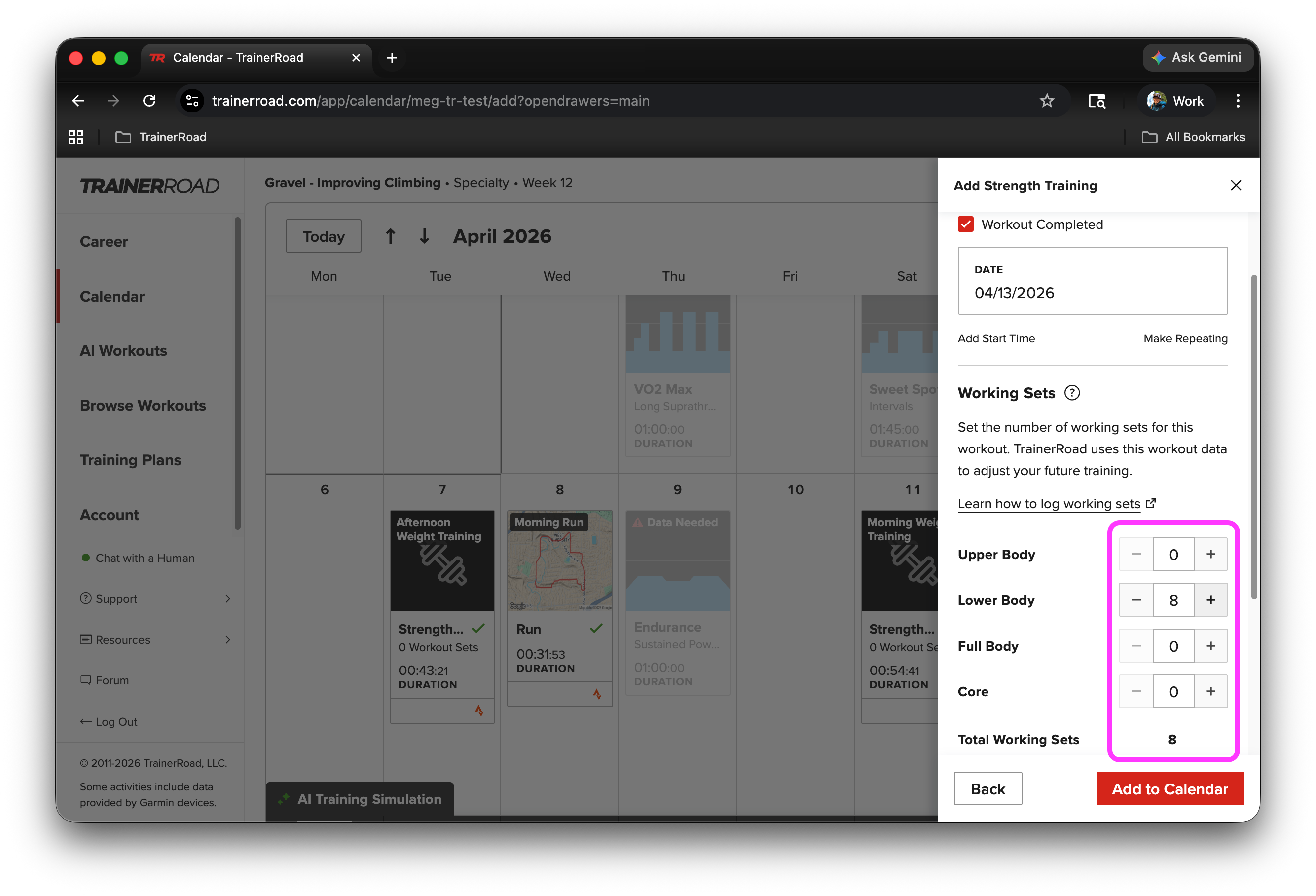
Task: Close the Add Strength Training drawer
Action: click(x=1236, y=185)
